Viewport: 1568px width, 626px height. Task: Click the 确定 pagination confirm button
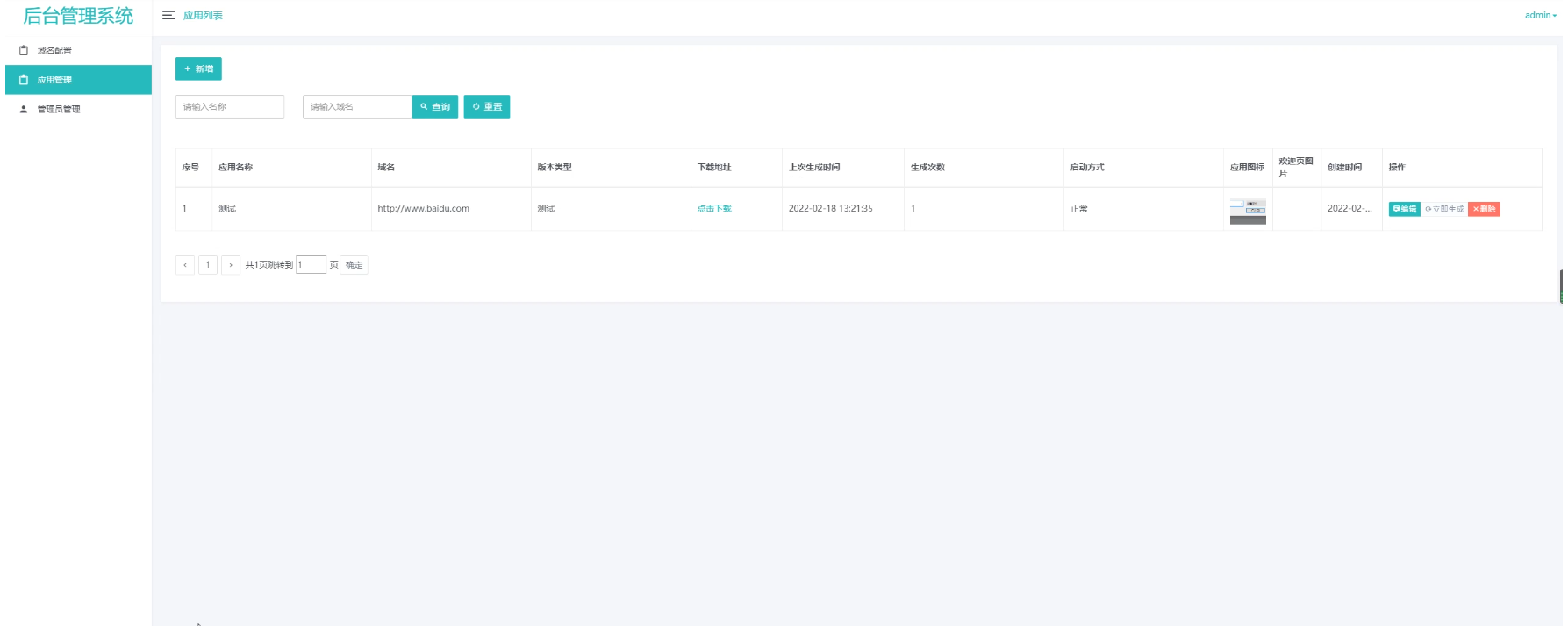(x=354, y=265)
